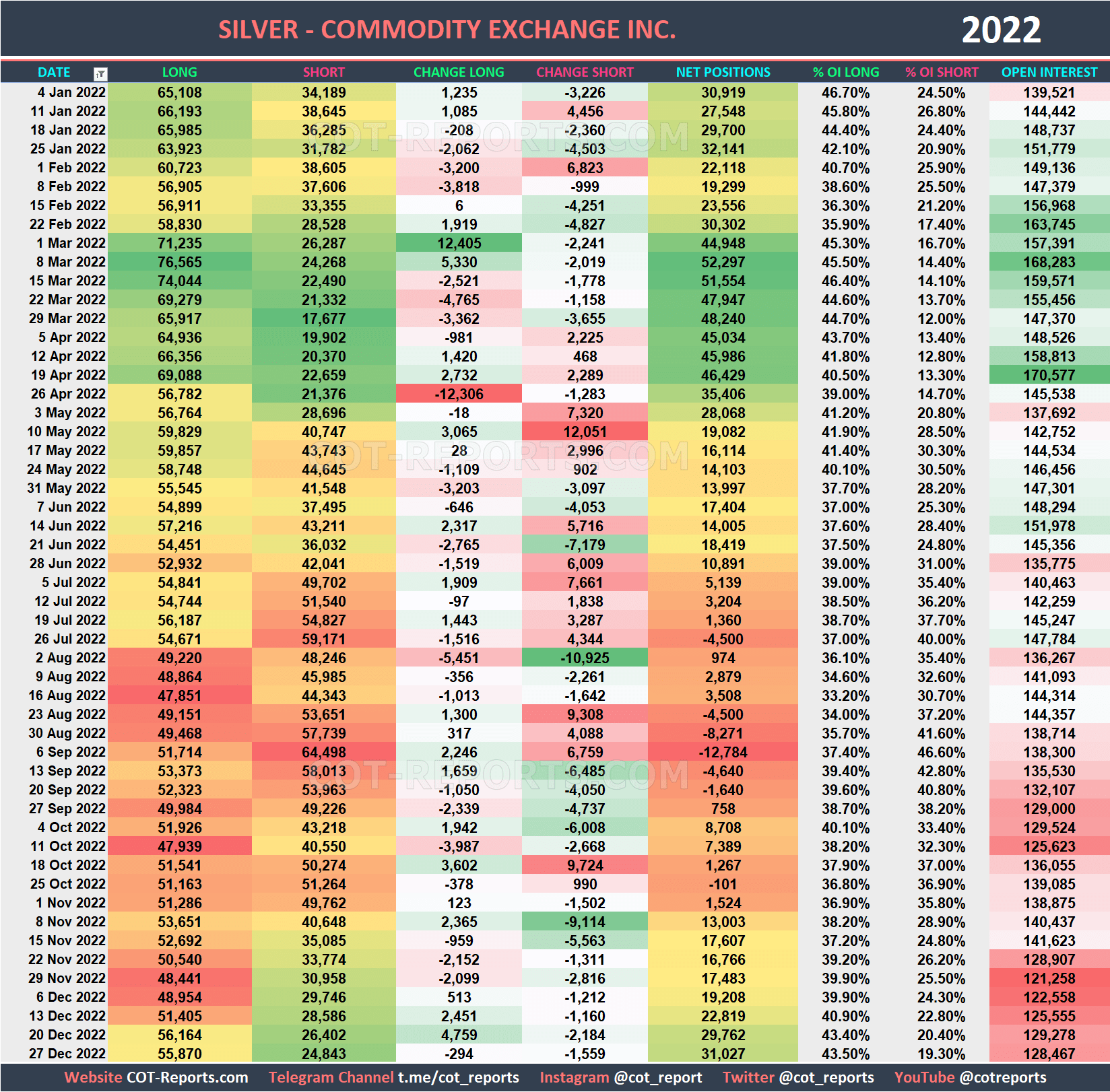Select the 2022 year label
The height and width of the screenshot is (1092, 1110).
click(1002, 29)
